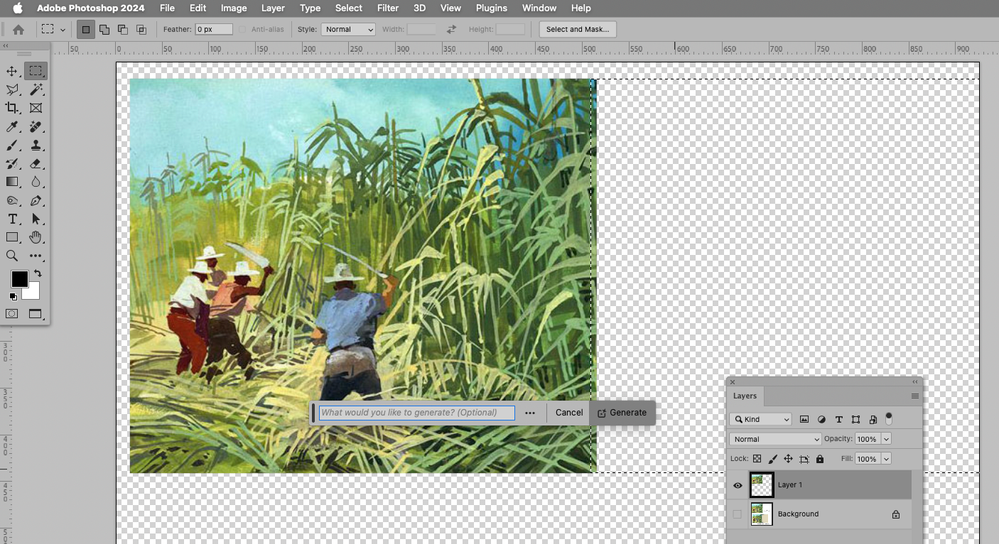Image resolution: width=999 pixels, height=544 pixels.
Task: Show the Background layer visibility box
Action: coord(738,514)
